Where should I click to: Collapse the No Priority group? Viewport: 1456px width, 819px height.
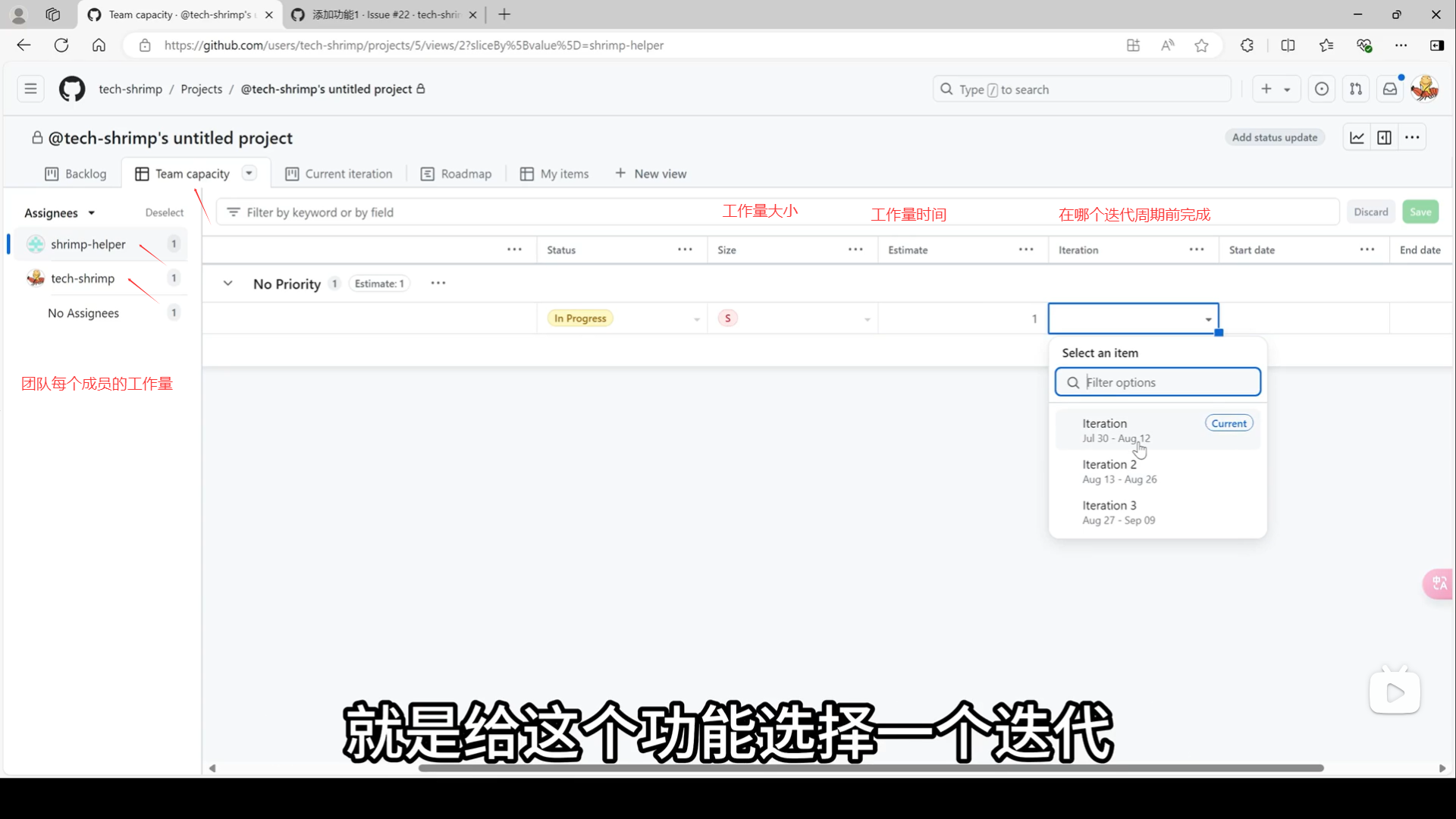point(227,284)
